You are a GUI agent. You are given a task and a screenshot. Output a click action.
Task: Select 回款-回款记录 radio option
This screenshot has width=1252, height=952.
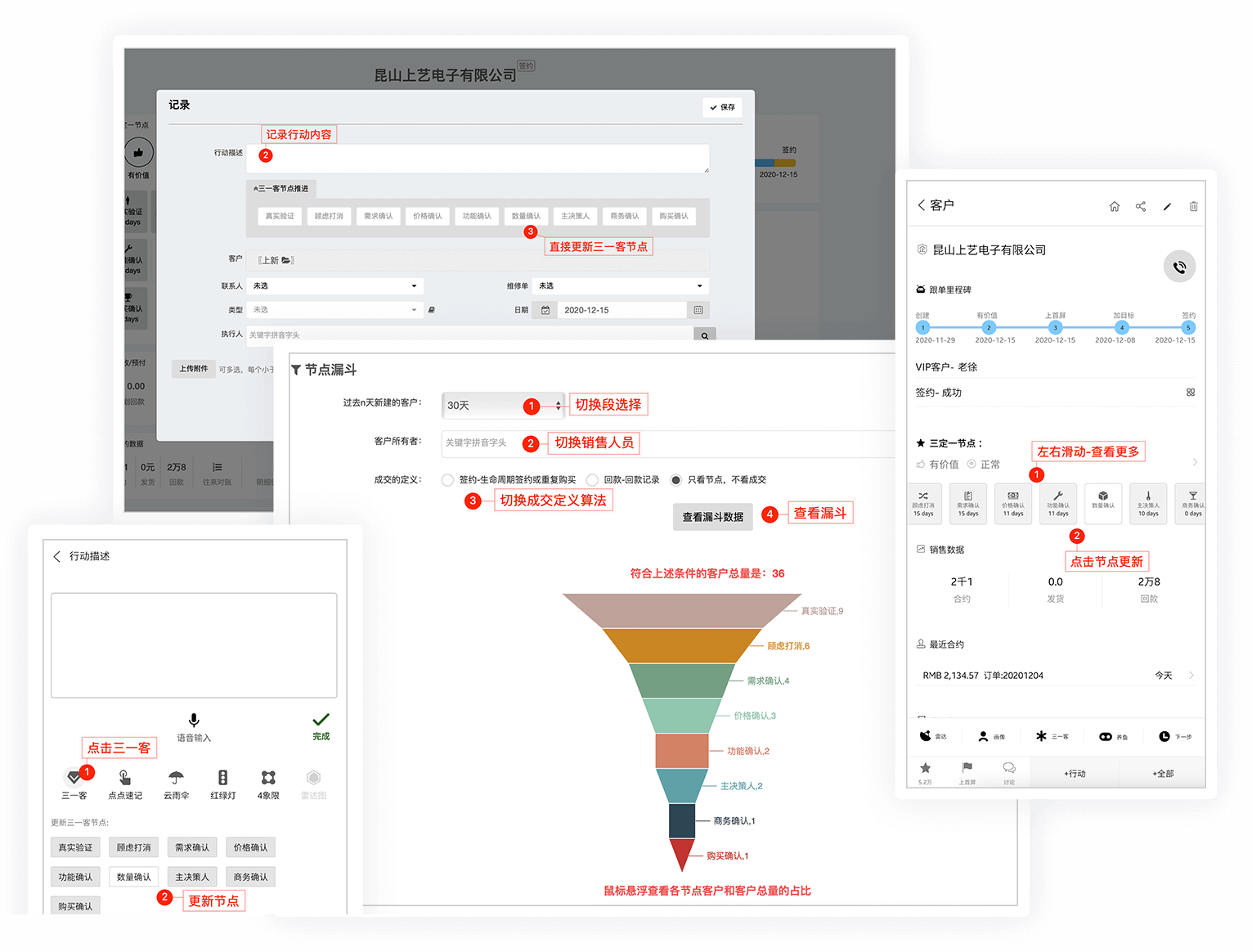(592, 480)
